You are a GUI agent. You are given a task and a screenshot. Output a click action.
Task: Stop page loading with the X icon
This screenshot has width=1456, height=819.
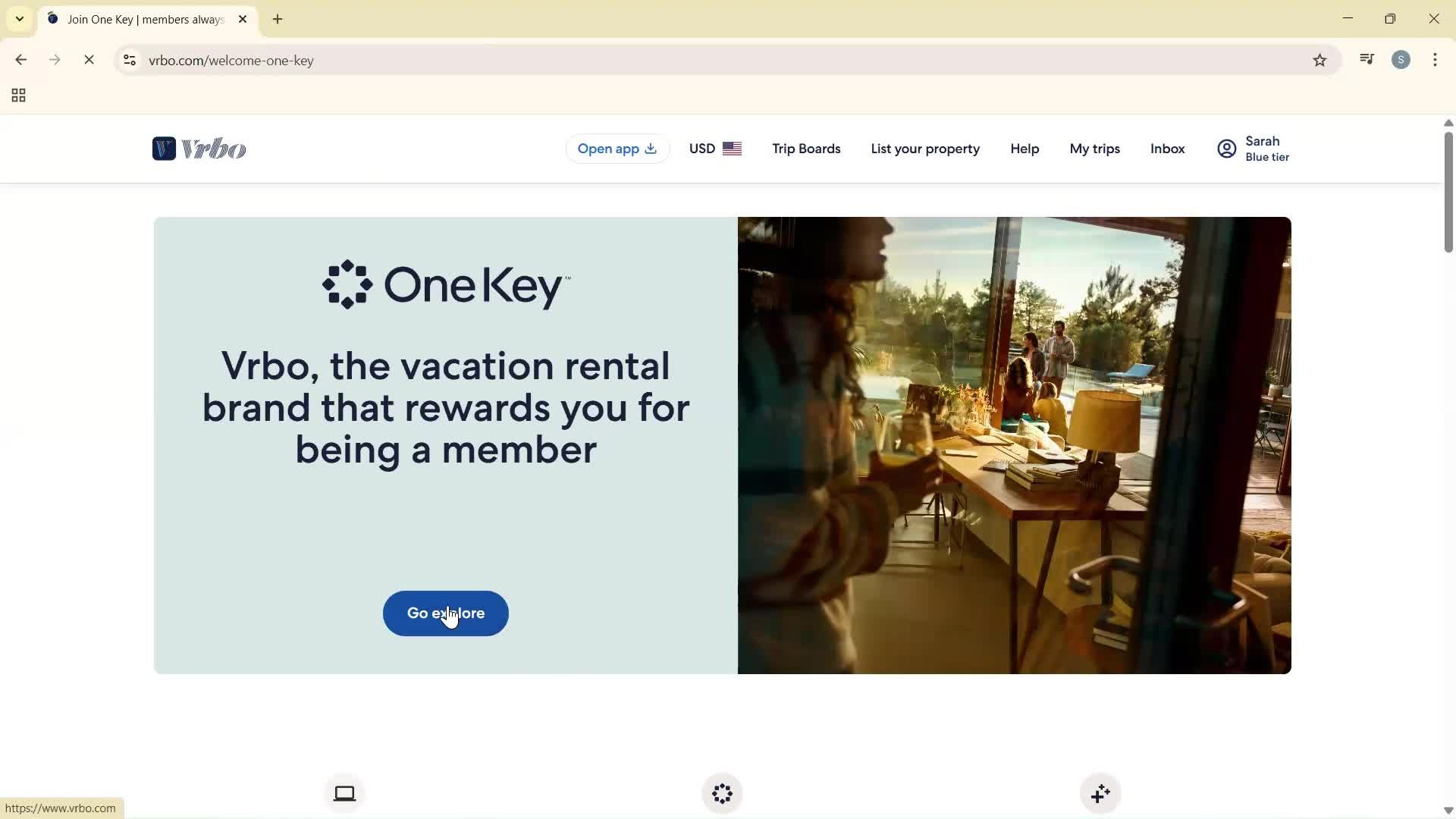click(x=89, y=60)
